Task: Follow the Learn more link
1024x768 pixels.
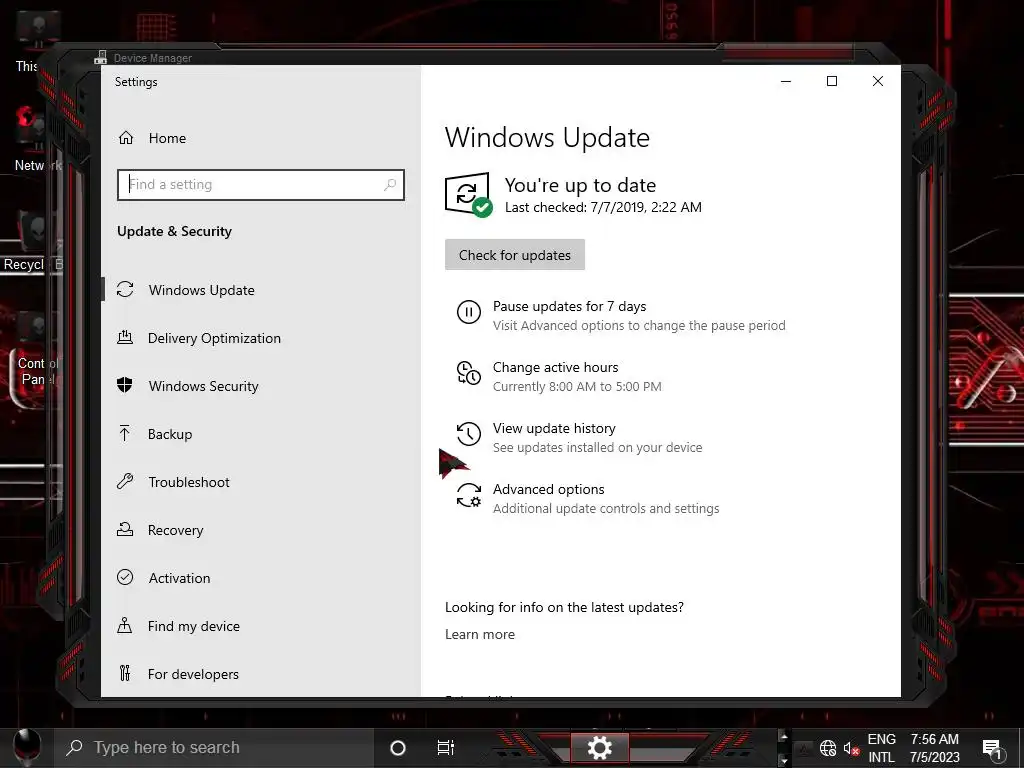Action: [x=480, y=634]
